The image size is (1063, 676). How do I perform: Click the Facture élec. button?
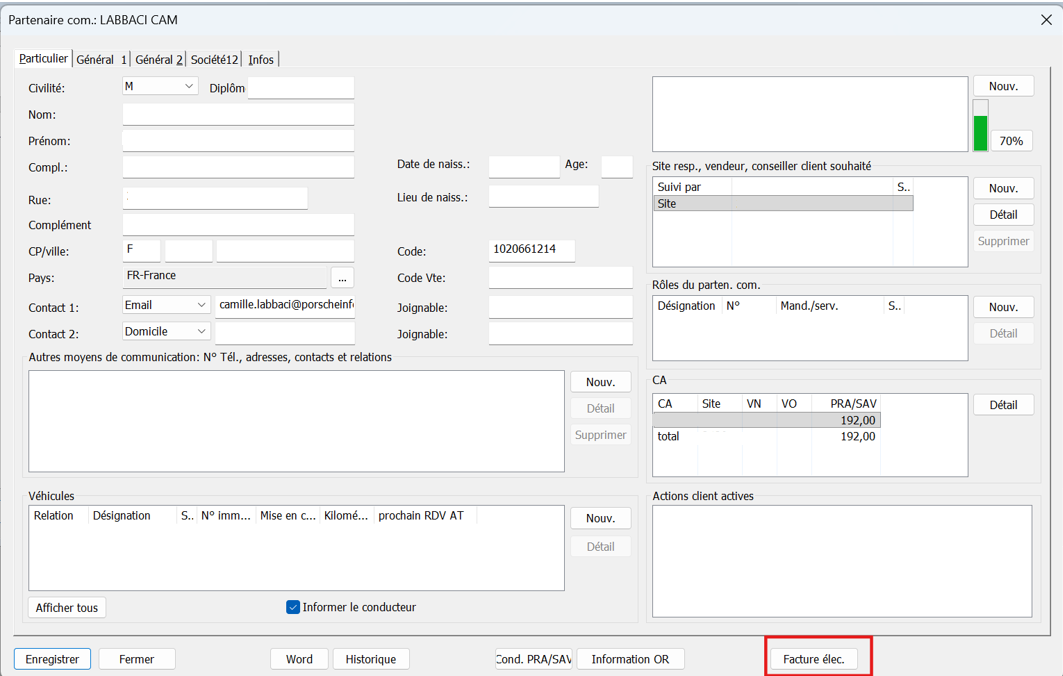point(814,659)
